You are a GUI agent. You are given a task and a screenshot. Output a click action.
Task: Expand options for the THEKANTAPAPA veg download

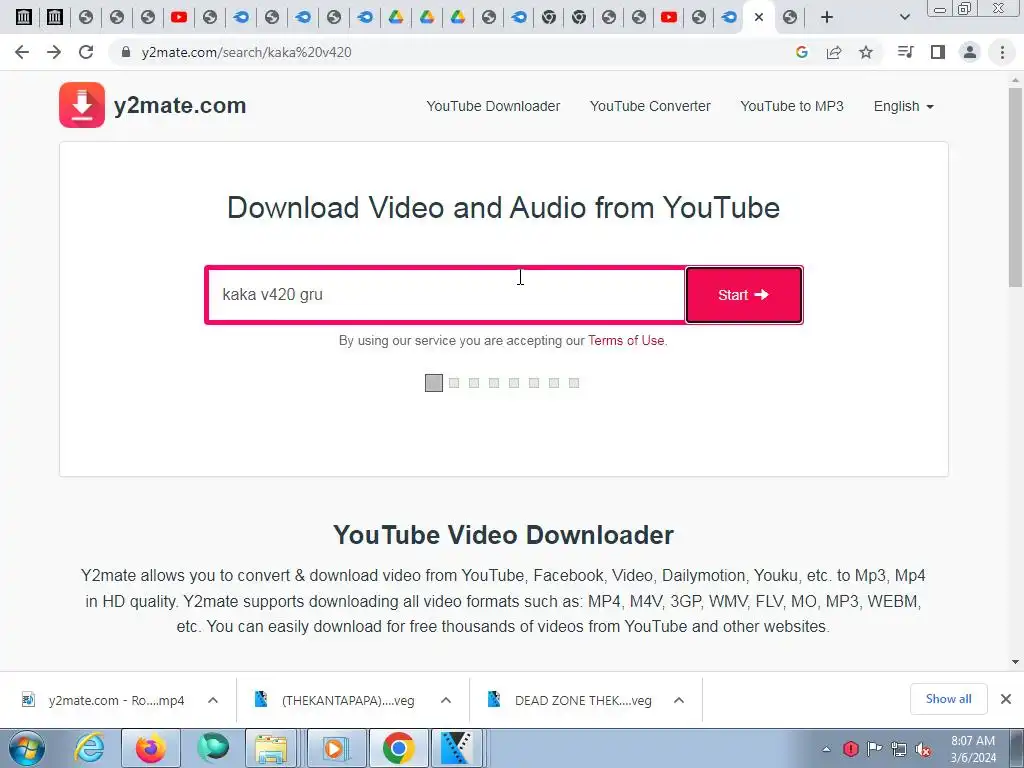point(446,700)
